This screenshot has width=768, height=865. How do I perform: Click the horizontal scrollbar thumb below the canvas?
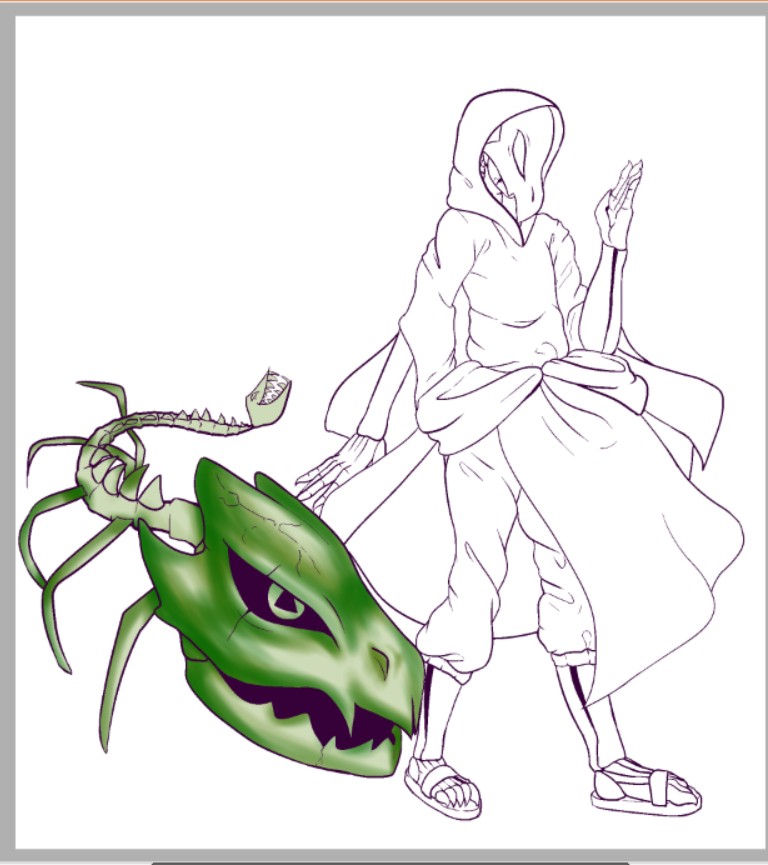tap(390, 861)
